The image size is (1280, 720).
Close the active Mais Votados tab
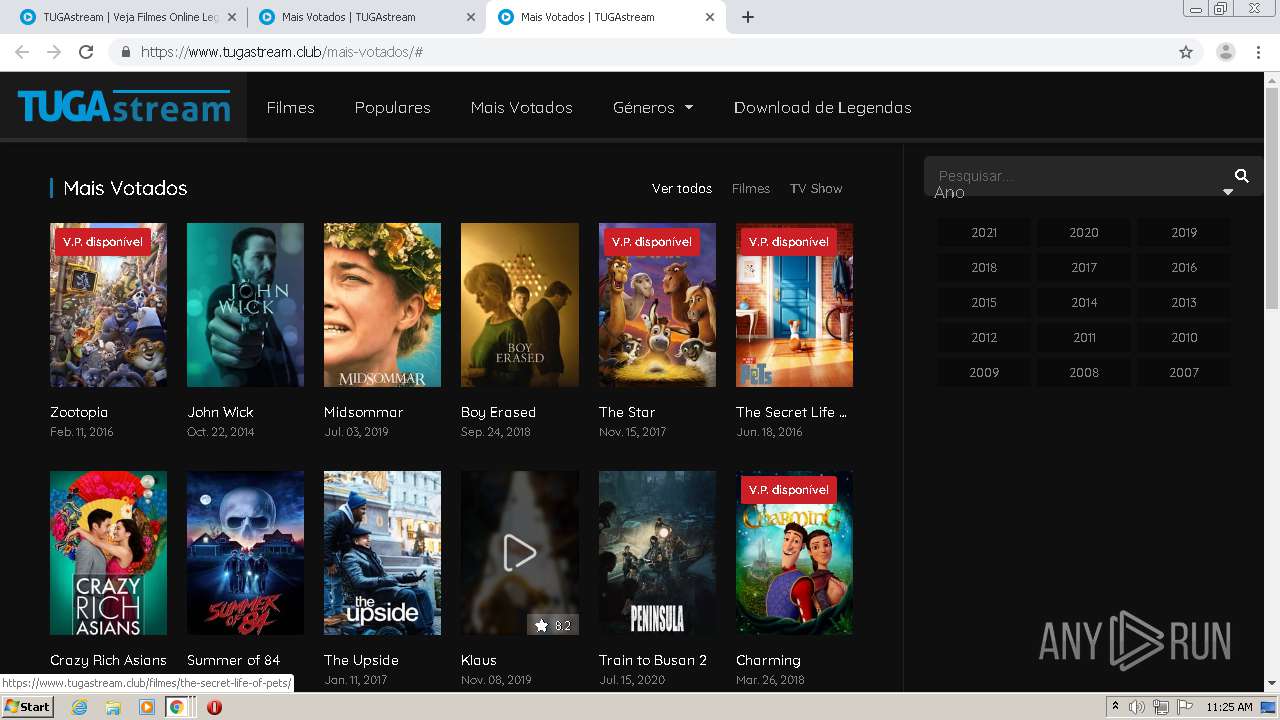click(x=710, y=17)
